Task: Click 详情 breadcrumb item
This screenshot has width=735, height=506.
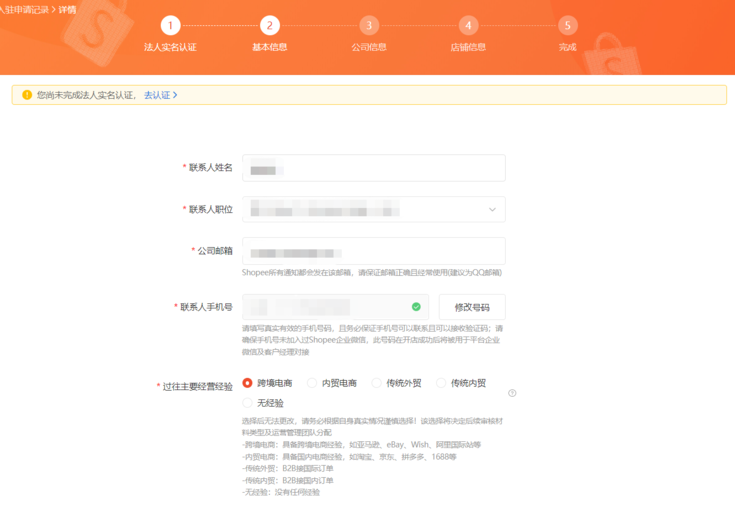Action: click(67, 9)
